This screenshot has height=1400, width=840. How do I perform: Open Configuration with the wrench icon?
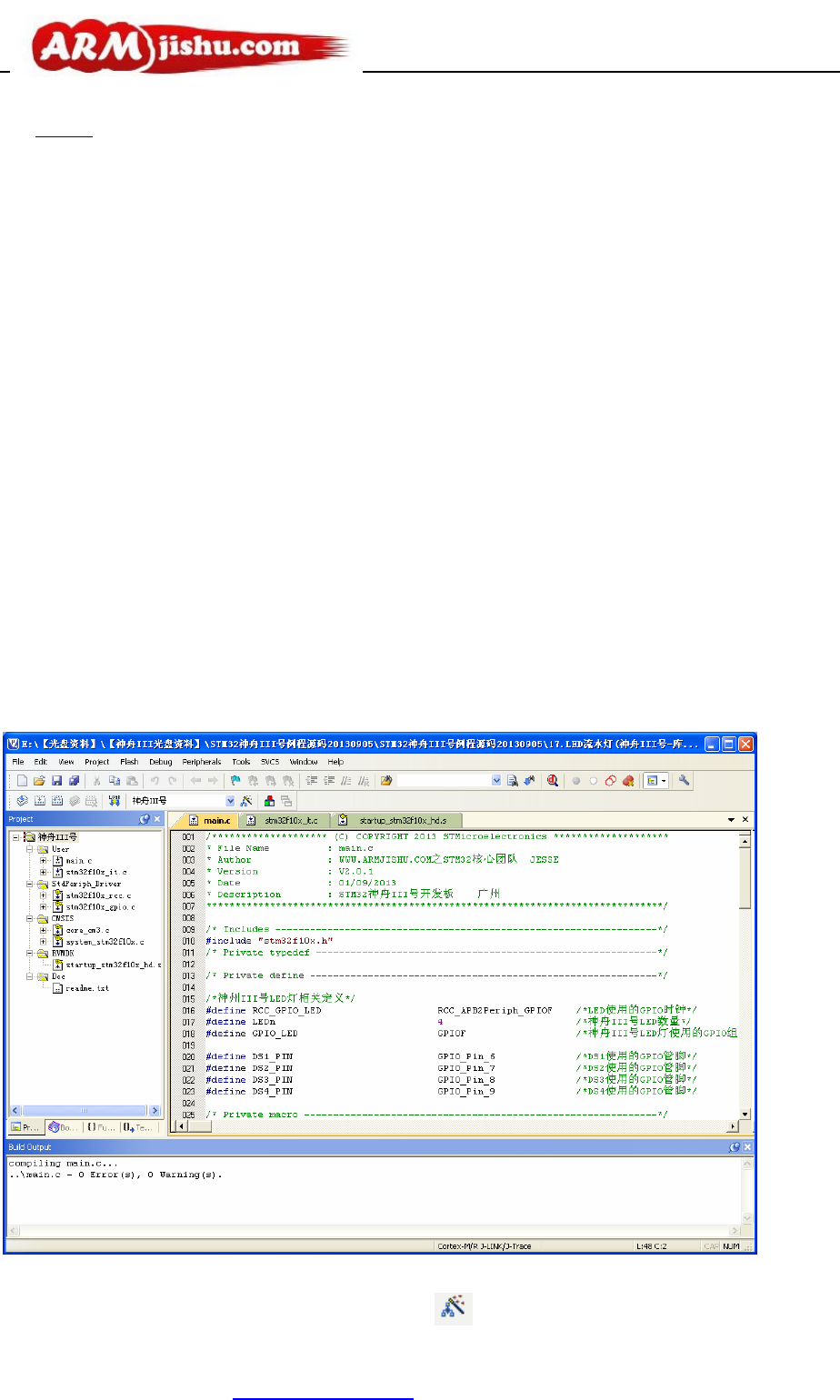pos(684,780)
